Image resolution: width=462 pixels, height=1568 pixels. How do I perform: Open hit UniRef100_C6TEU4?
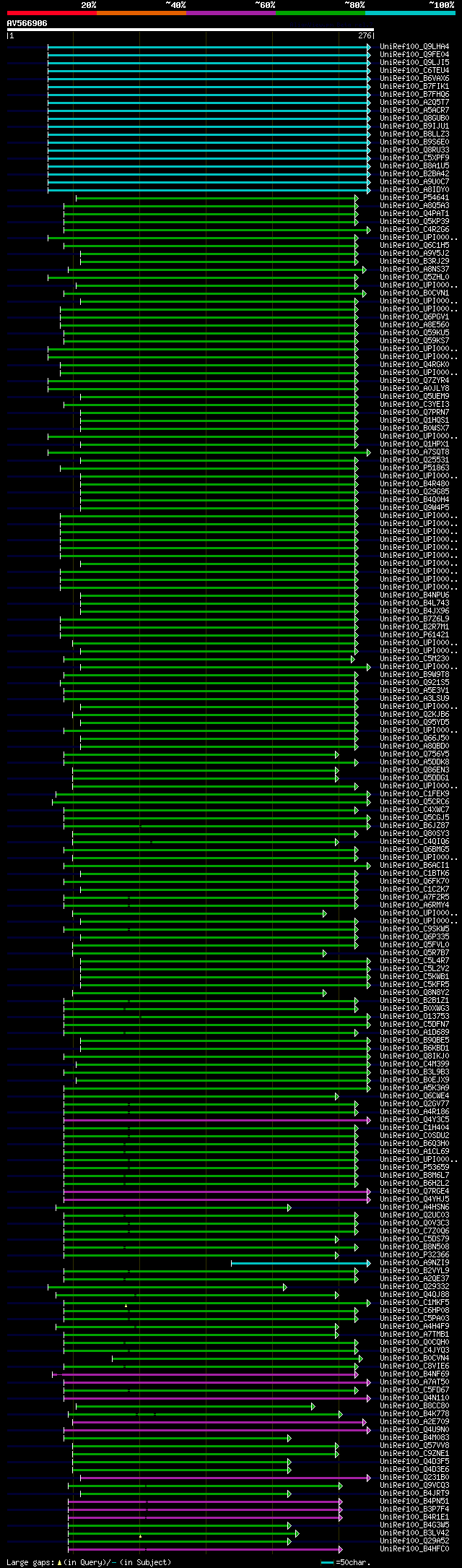[x=414, y=71]
